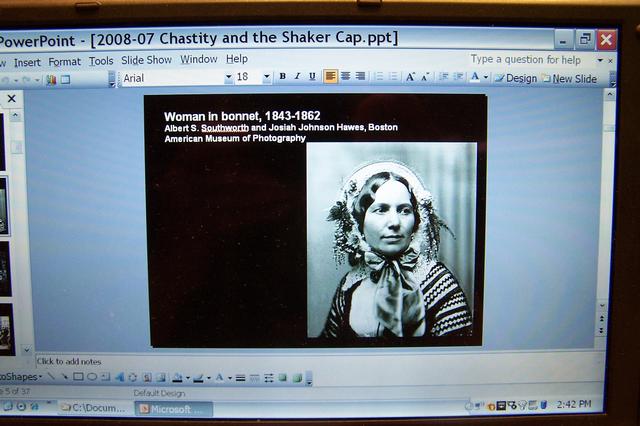Screen dimensions: 640x426
Task: Open the Tools menu
Action: (101, 61)
